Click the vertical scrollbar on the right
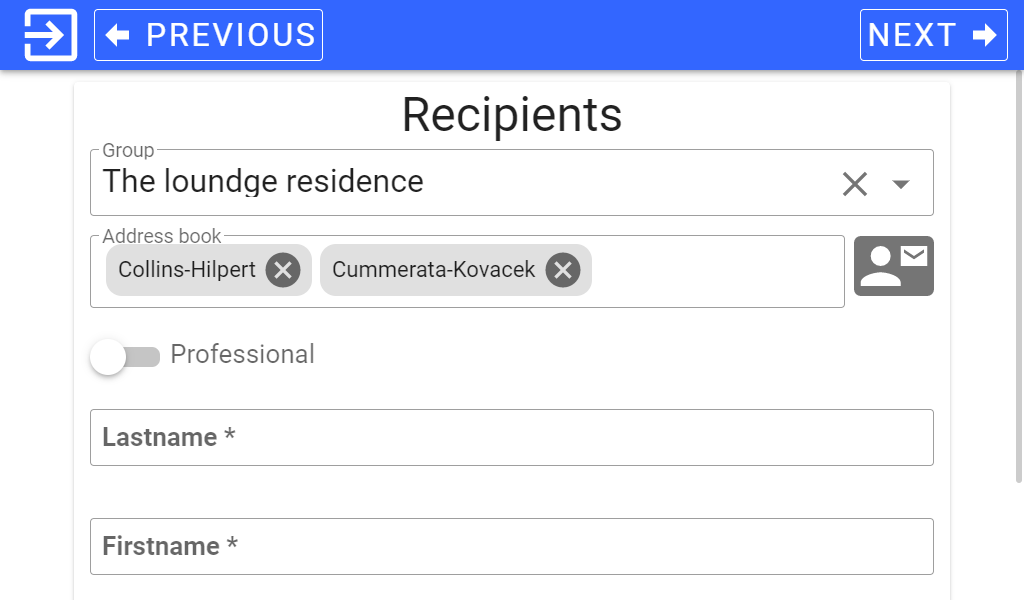 1018,276
